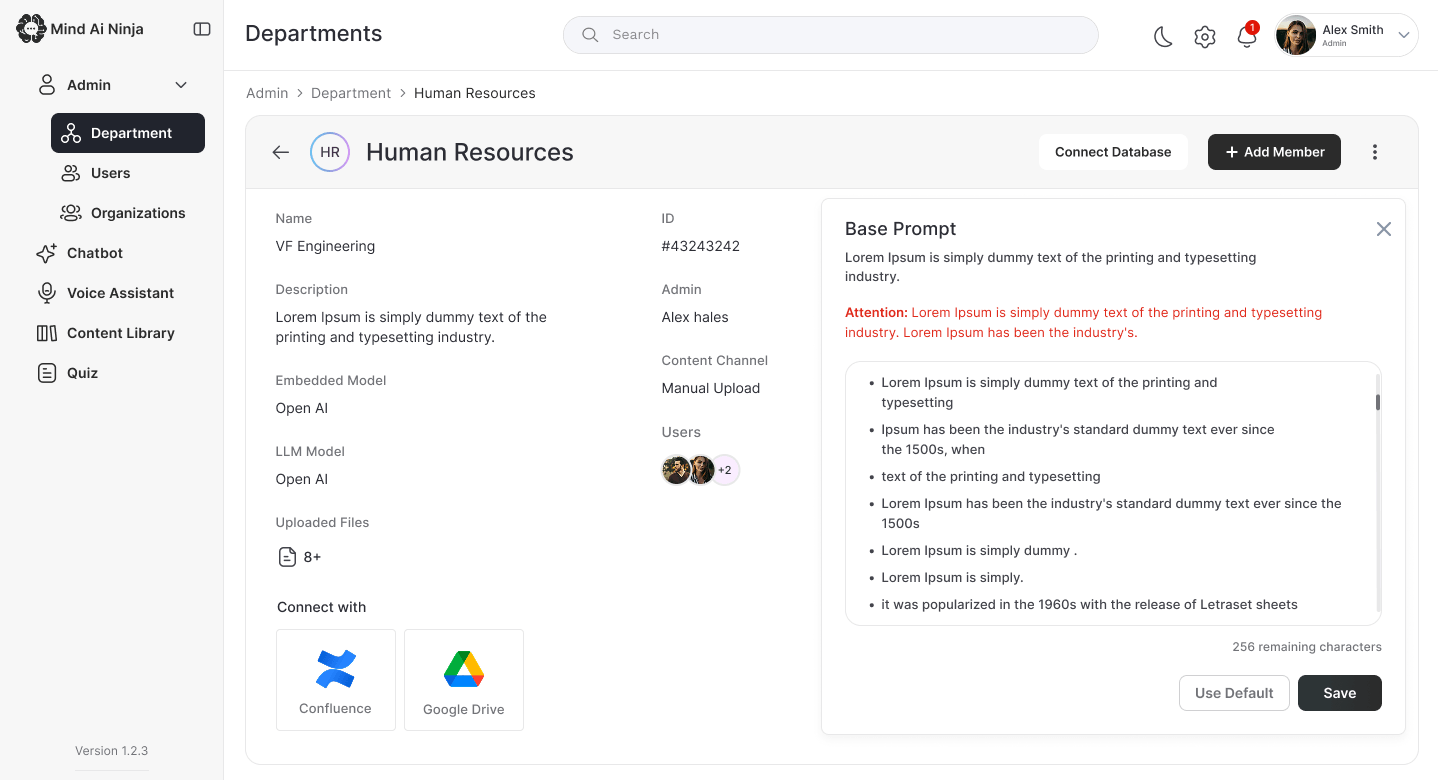Collapse sidebar using panel toggle icon
Image resolution: width=1440 pixels, height=780 pixels.
point(202,29)
